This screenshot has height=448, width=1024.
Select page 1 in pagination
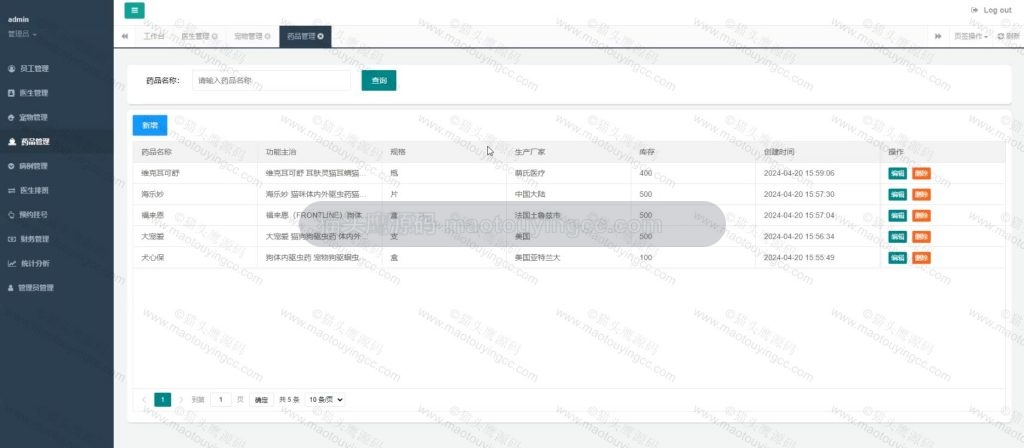point(163,400)
